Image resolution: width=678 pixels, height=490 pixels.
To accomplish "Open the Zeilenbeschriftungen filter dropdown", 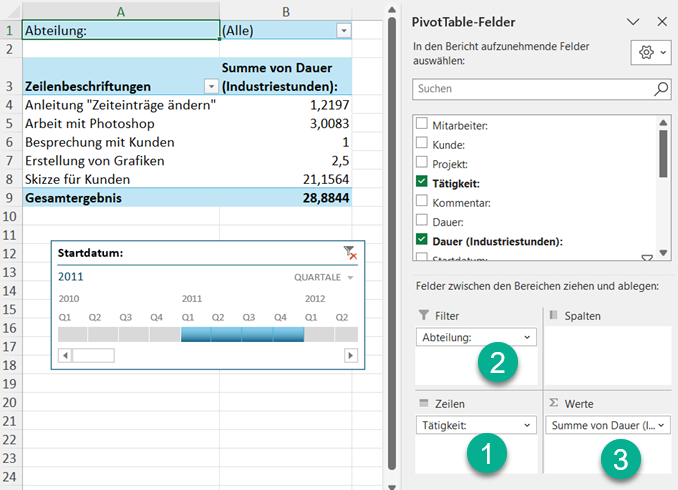I will coord(210,87).
